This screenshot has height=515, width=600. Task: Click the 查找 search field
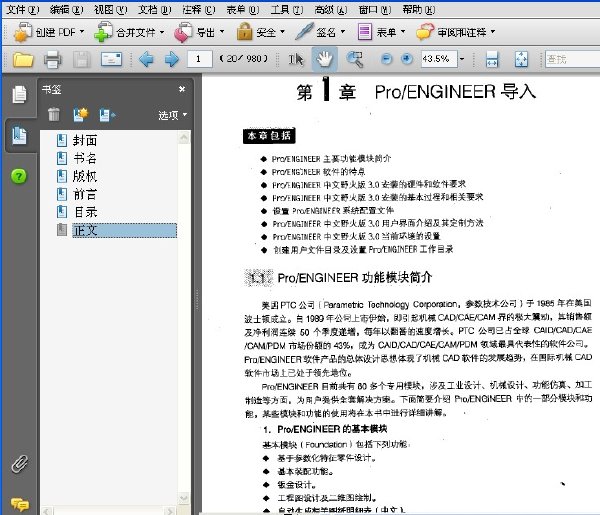[572, 59]
